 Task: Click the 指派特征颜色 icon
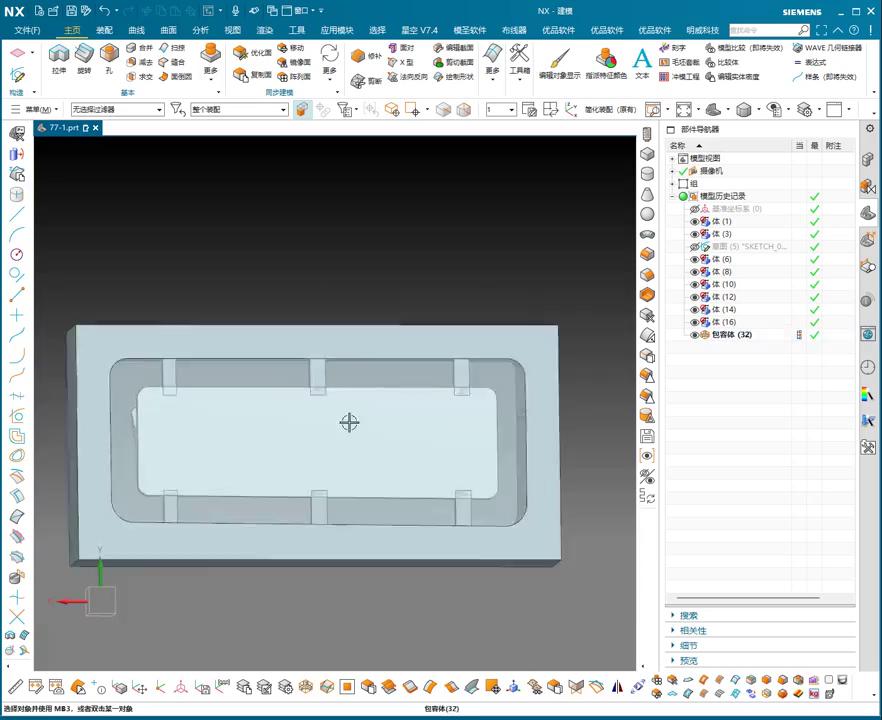click(606, 58)
